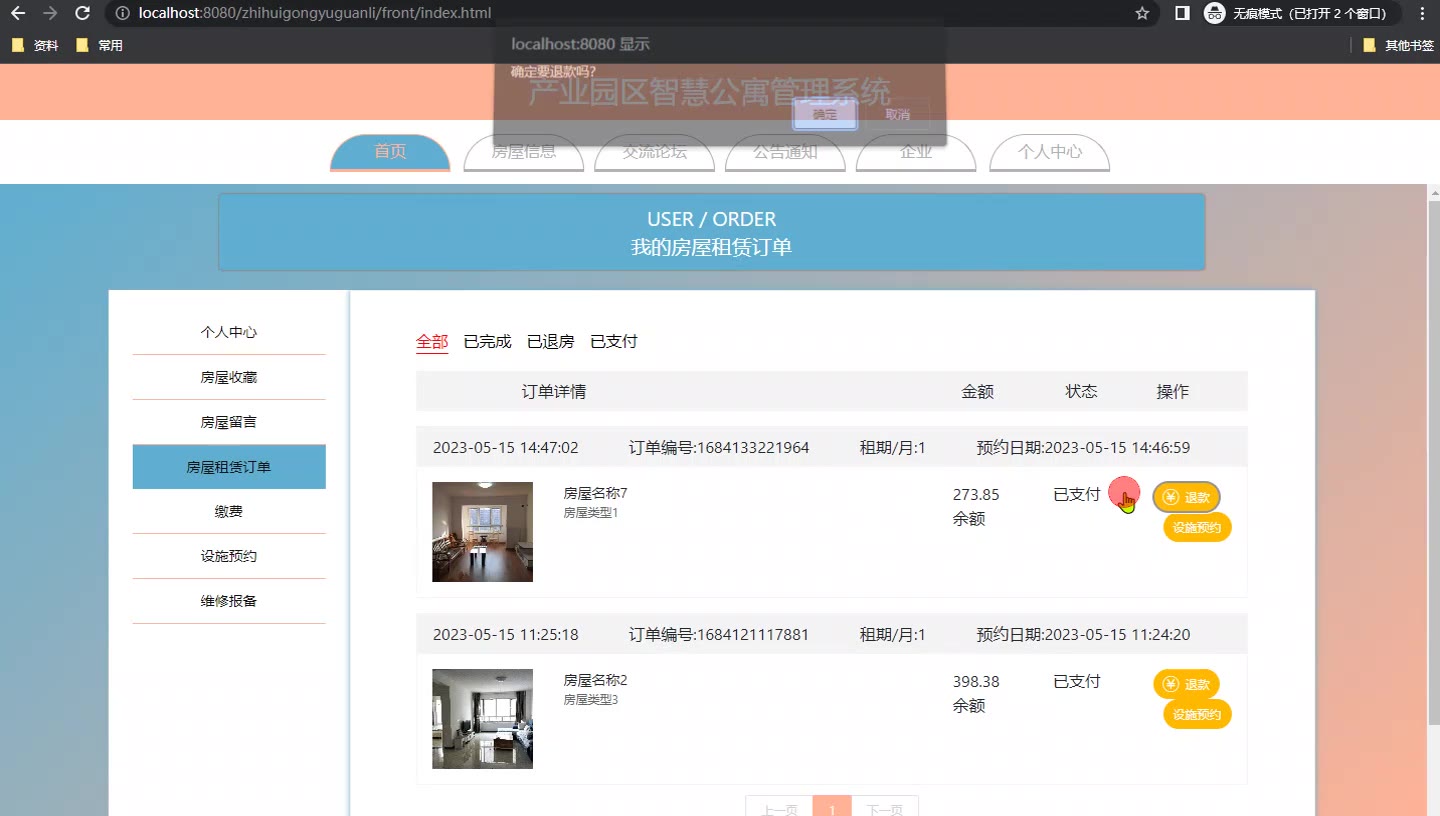Click the address bar URL field

click(x=630, y=13)
